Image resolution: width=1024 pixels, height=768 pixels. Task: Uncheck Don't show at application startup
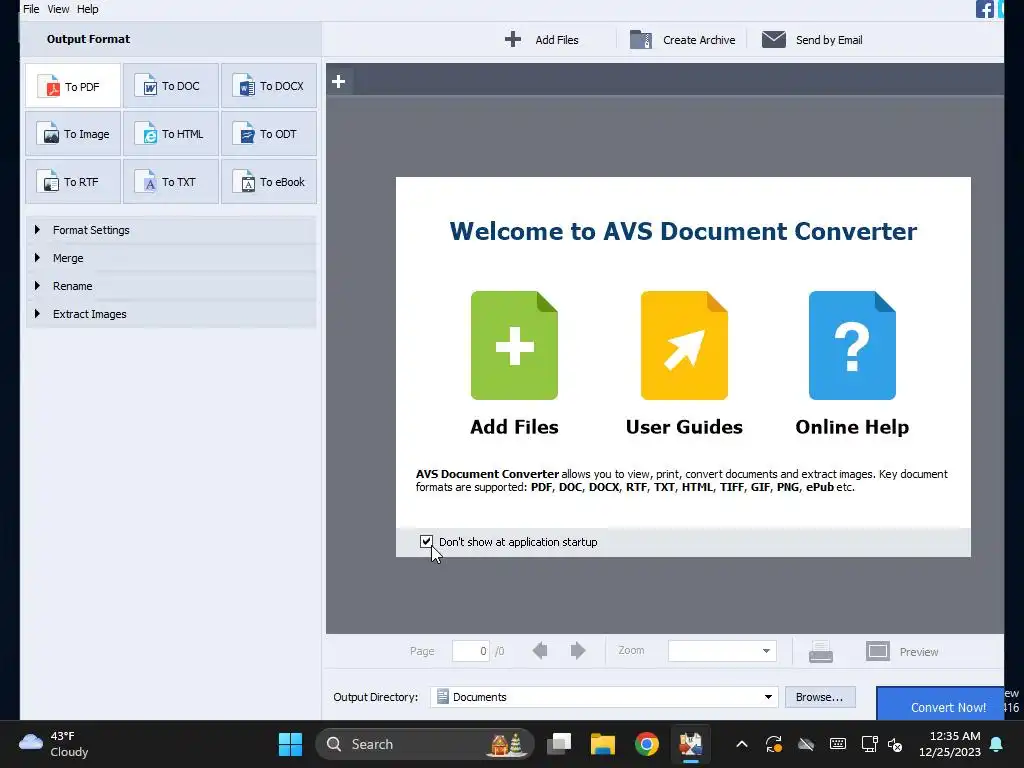point(426,541)
